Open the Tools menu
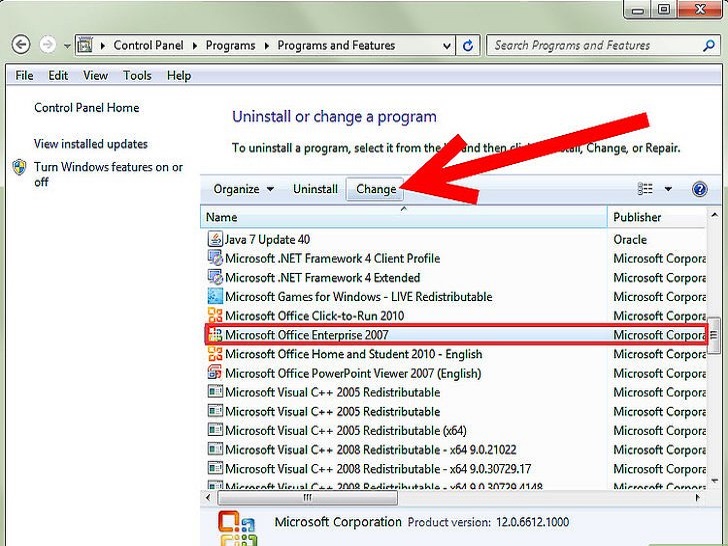The width and height of the screenshot is (728, 546). point(137,75)
